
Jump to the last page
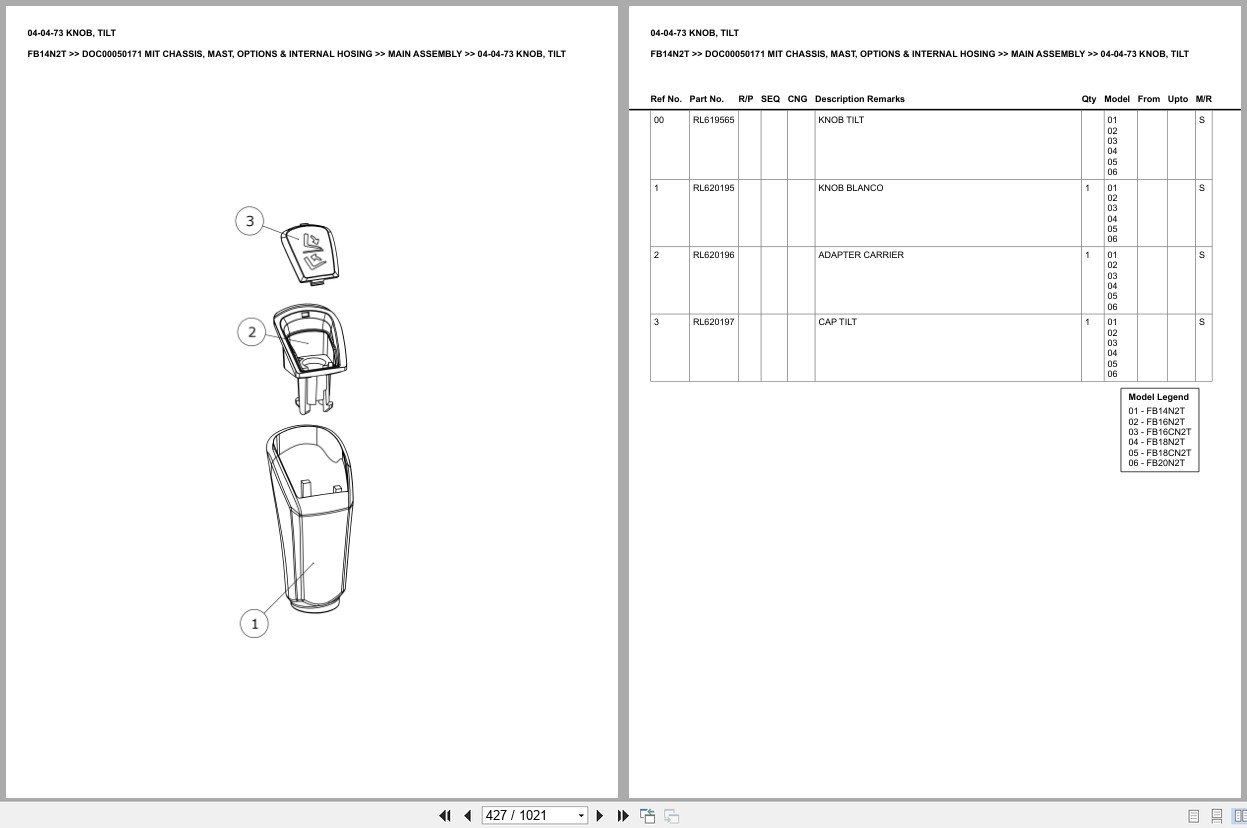(623, 816)
